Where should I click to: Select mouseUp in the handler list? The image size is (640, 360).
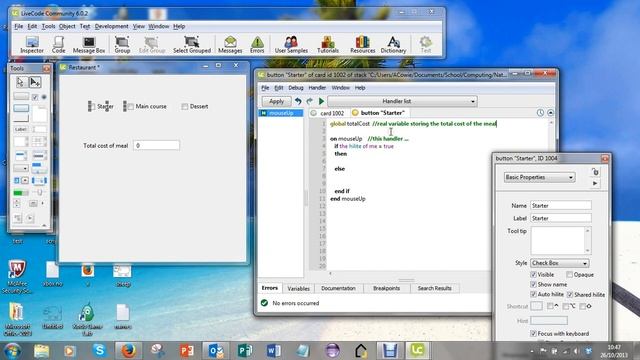281,113
